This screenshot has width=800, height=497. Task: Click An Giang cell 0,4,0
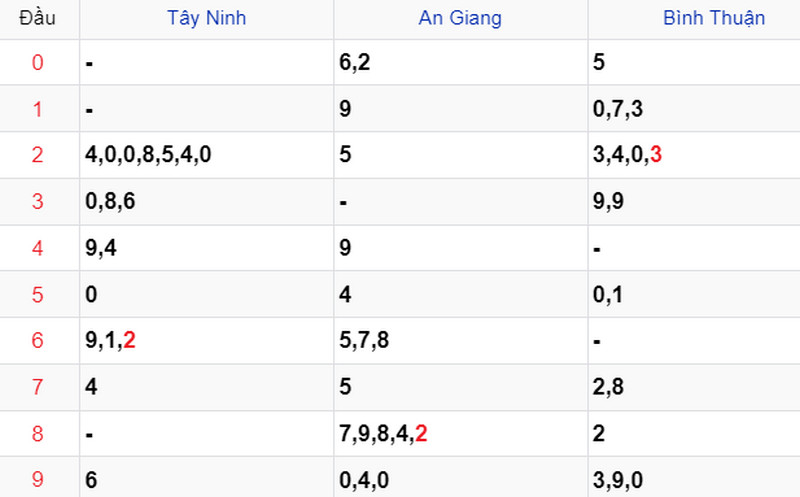[x=364, y=480]
